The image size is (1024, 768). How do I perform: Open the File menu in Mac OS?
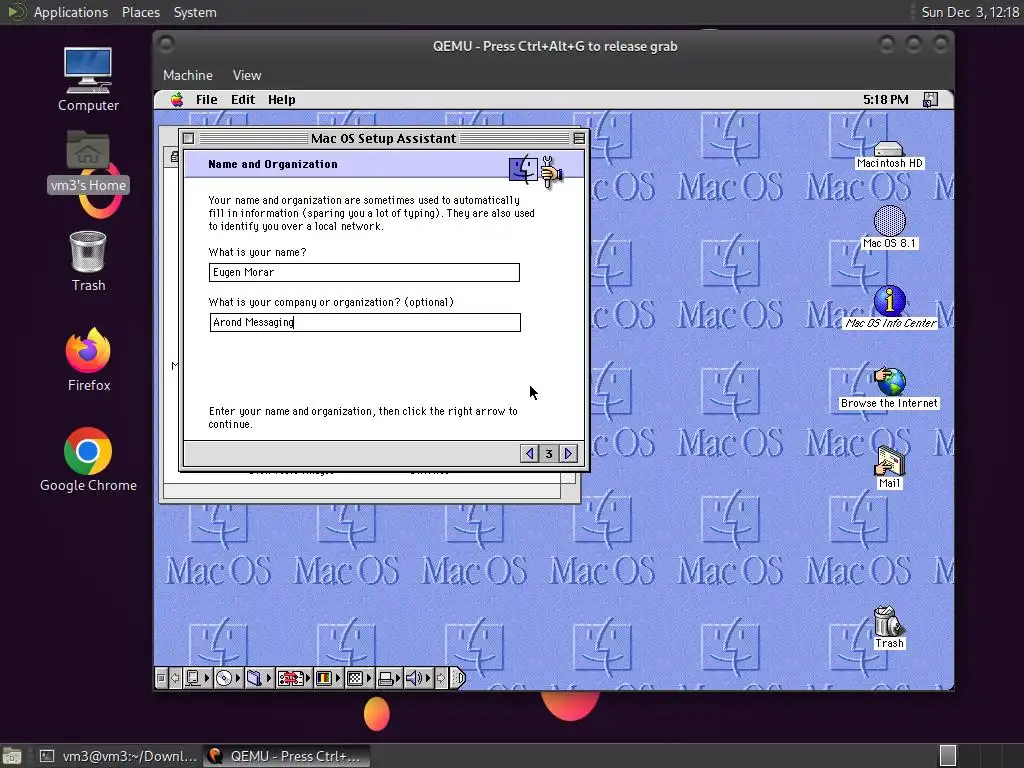point(206,99)
